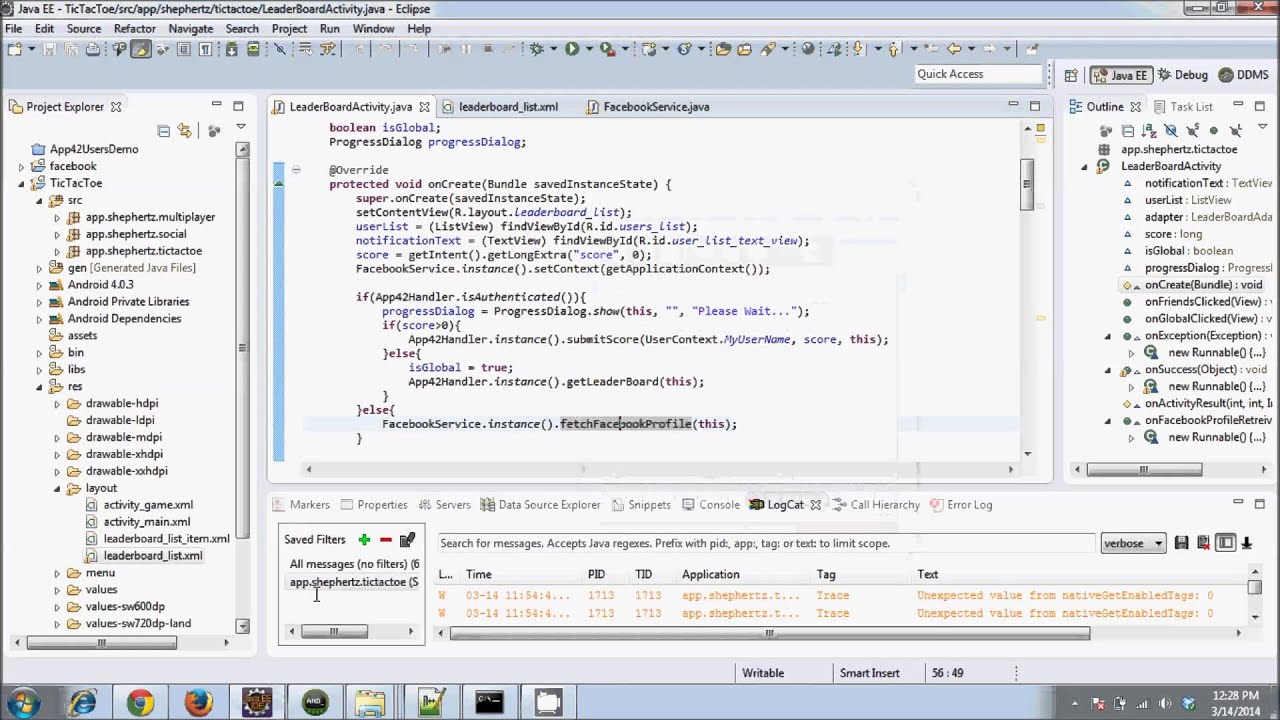Open the Navigate menu
The image size is (1280, 720).
click(x=190, y=29)
